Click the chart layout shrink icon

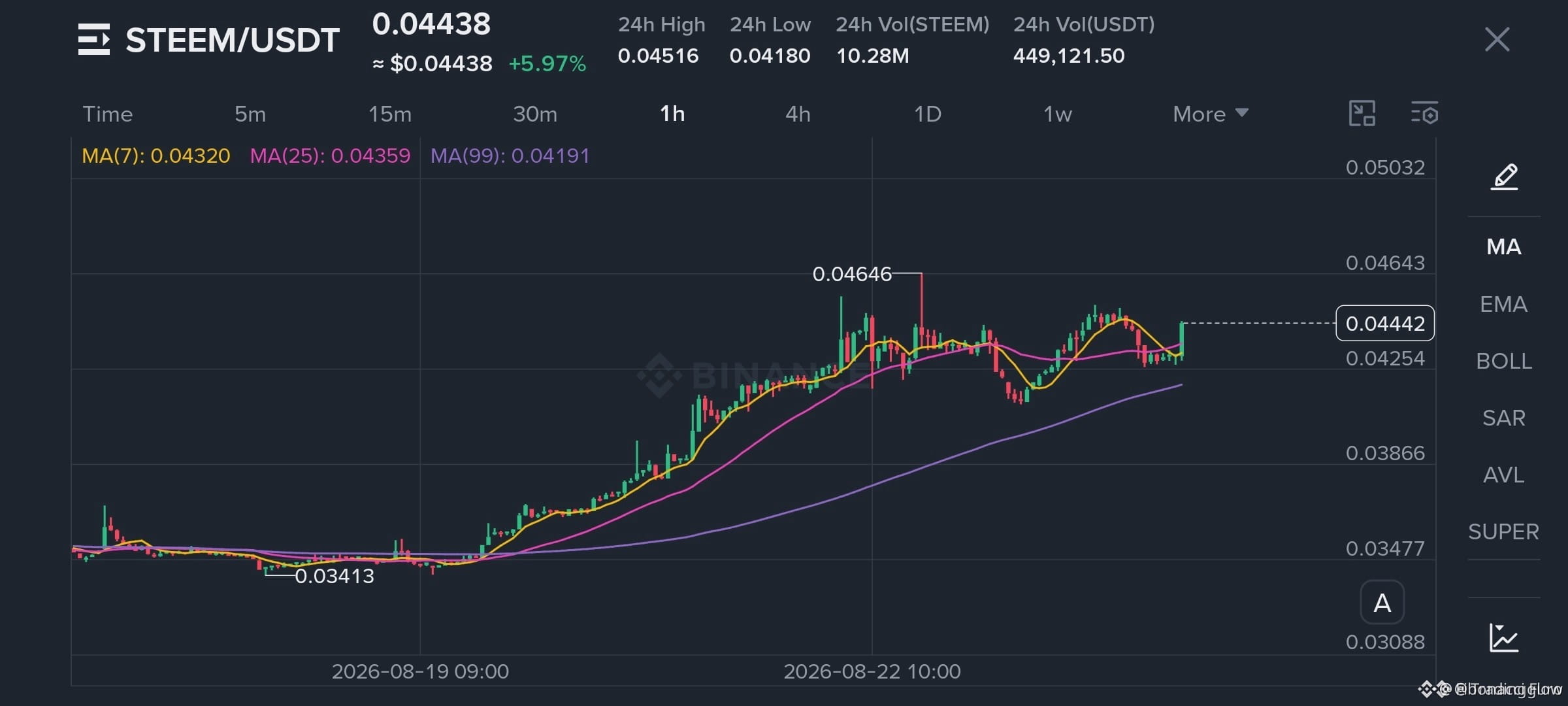click(x=1362, y=114)
